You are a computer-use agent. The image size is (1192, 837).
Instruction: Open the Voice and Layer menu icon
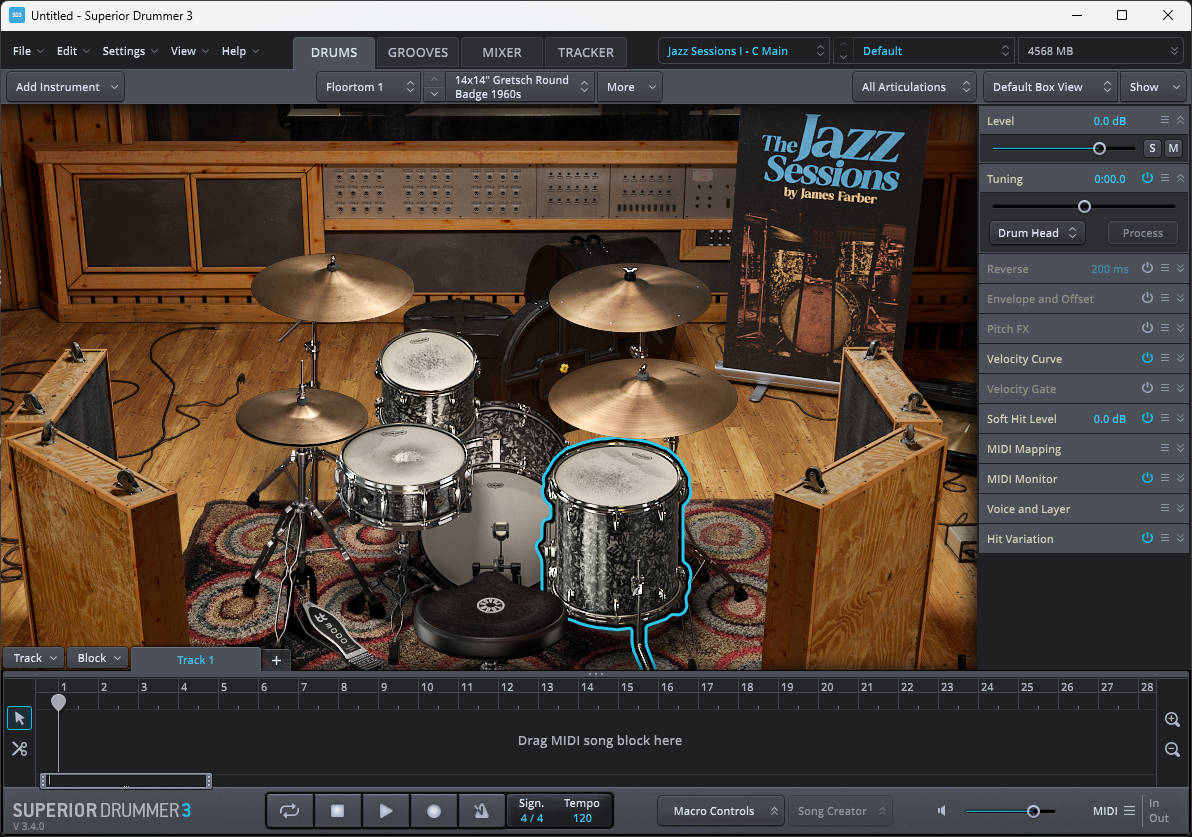[x=1165, y=508]
